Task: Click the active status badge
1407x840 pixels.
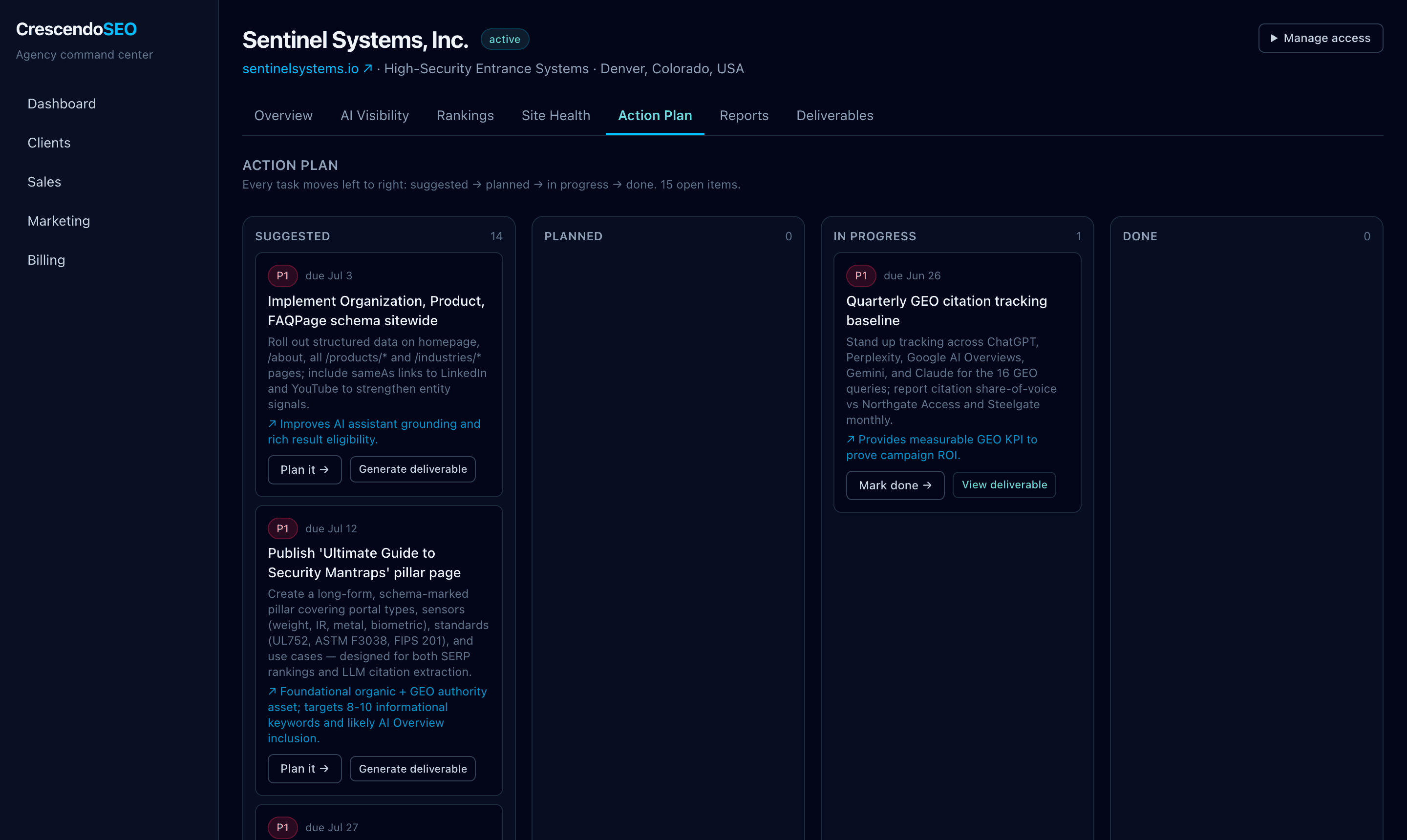Action: pyautogui.click(x=505, y=39)
